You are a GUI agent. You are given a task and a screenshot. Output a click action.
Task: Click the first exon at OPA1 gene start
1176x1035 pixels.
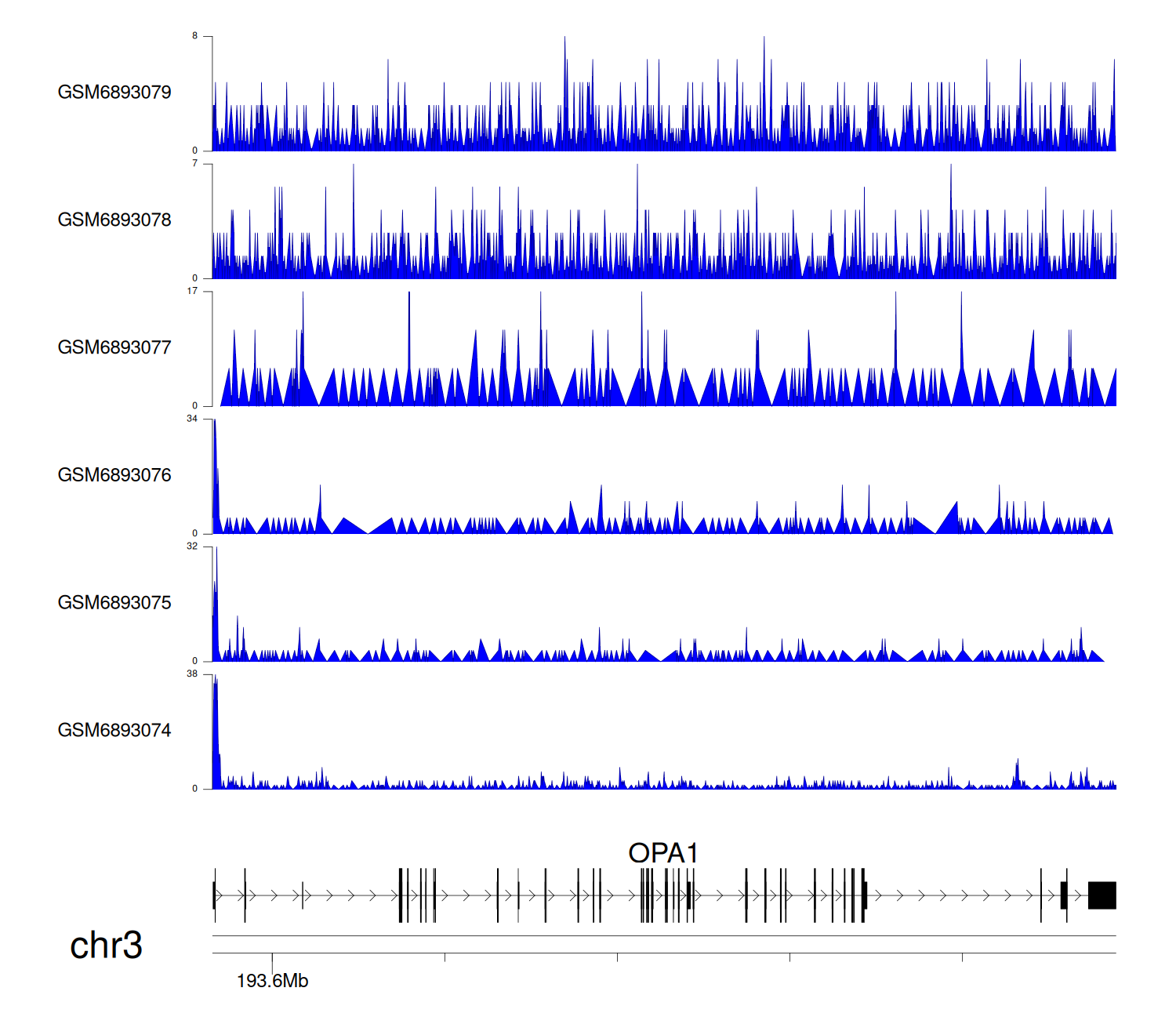[215, 895]
